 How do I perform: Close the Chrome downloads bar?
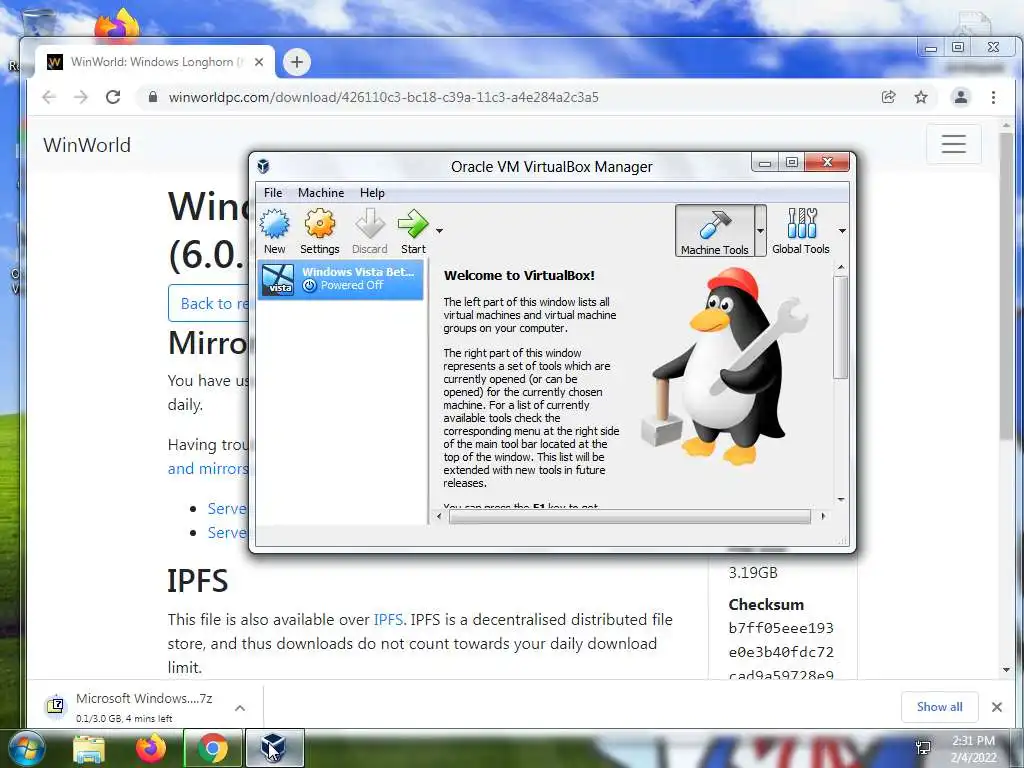(997, 707)
